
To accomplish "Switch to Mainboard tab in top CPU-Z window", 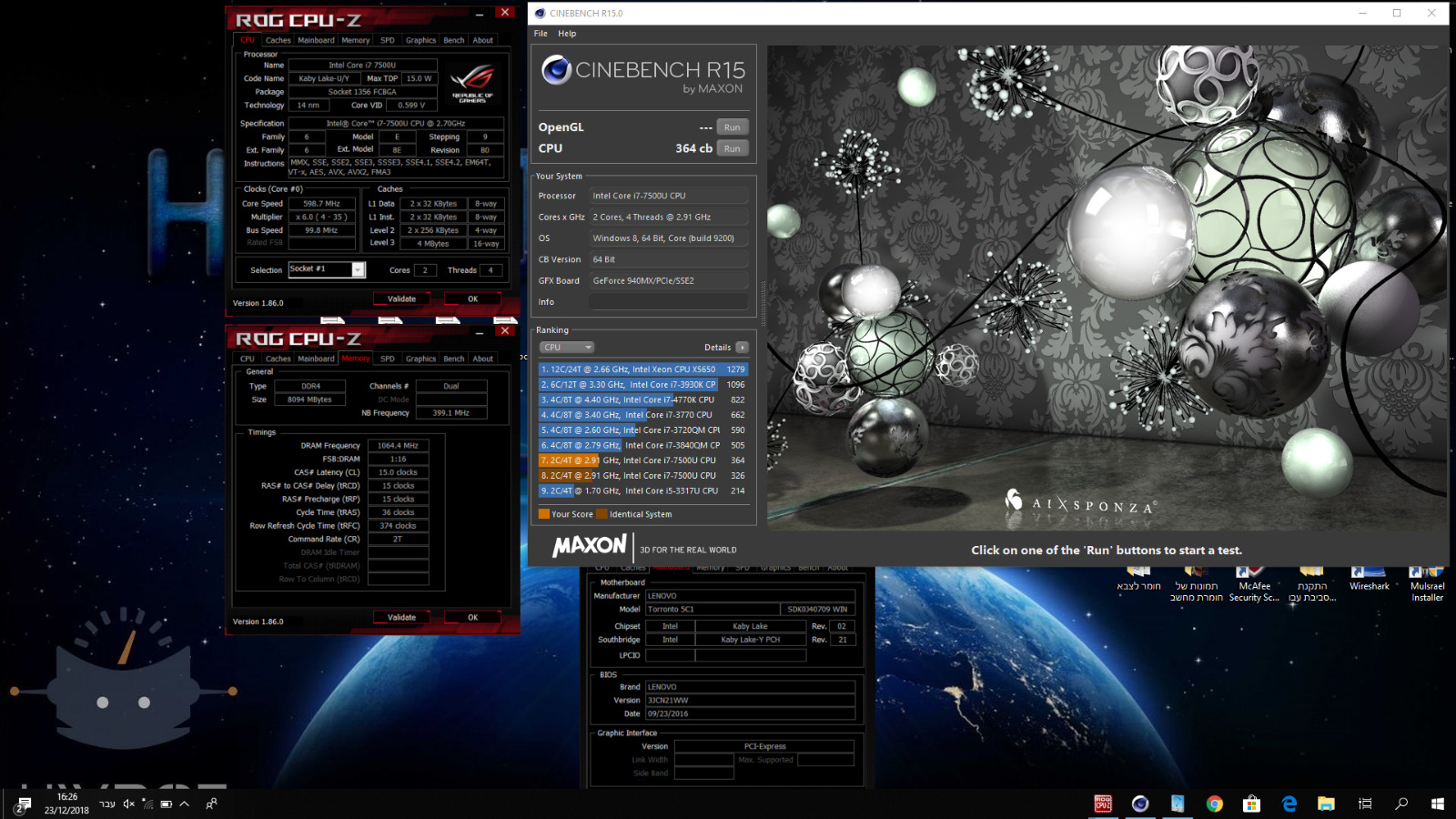I will (316, 40).
